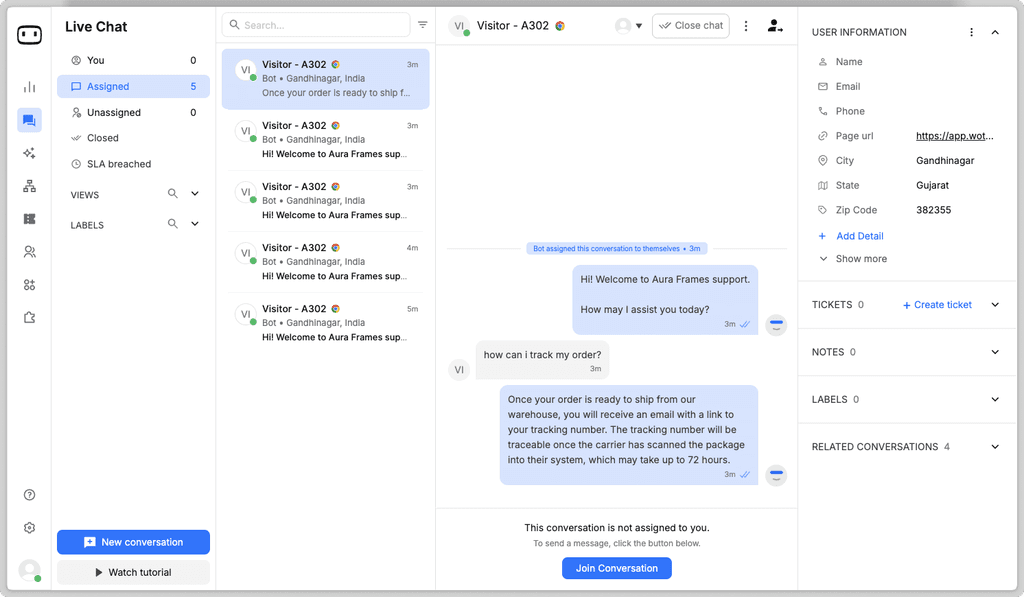Select the Conversations chat icon in sidebar
The width and height of the screenshot is (1024, 597).
point(29,119)
